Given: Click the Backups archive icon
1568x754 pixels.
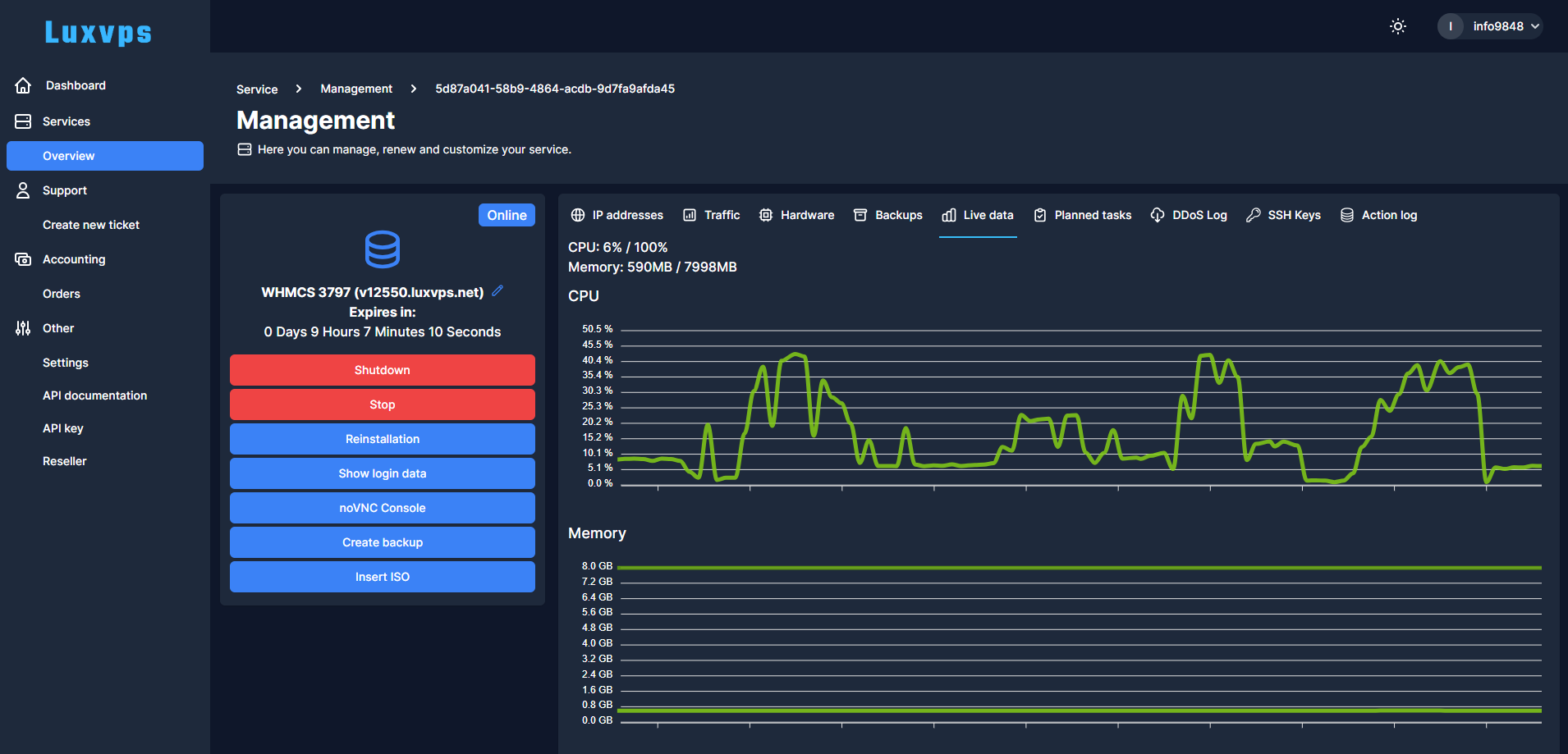Looking at the screenshot, I should [x=860, y=215].
